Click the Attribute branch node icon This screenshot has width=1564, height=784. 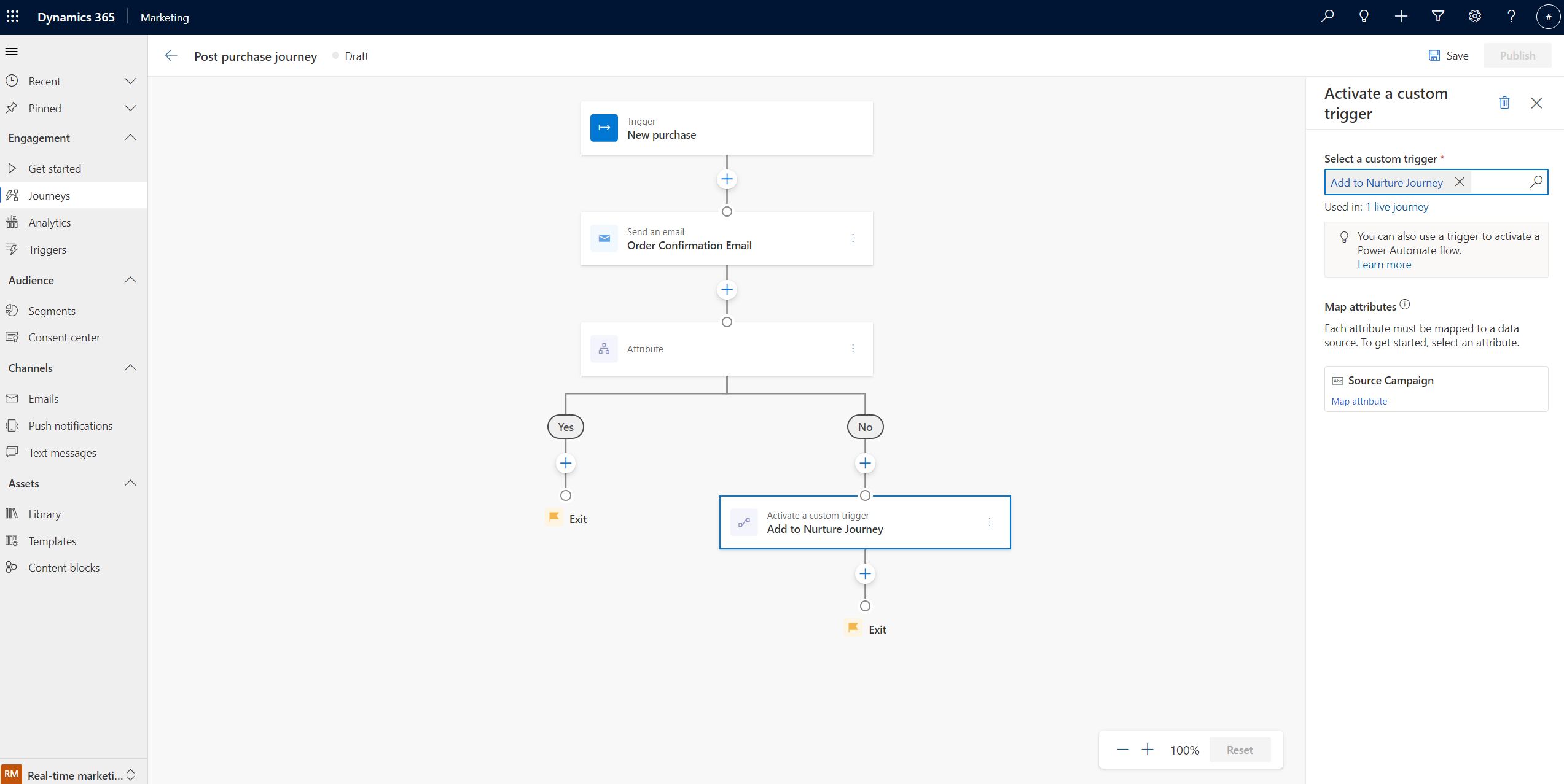point(605,348)
